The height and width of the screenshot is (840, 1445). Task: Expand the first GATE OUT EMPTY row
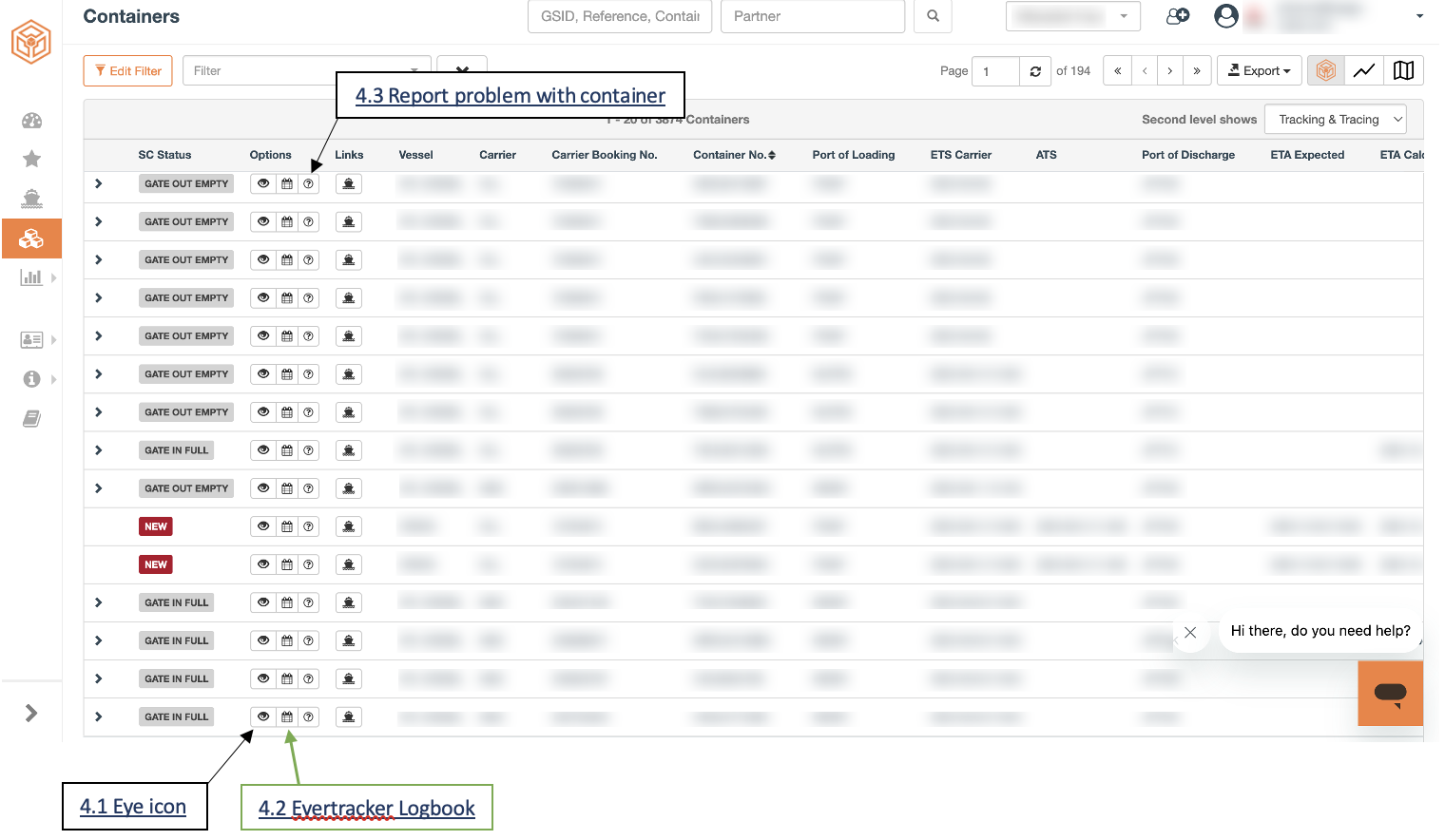point(98,183)
